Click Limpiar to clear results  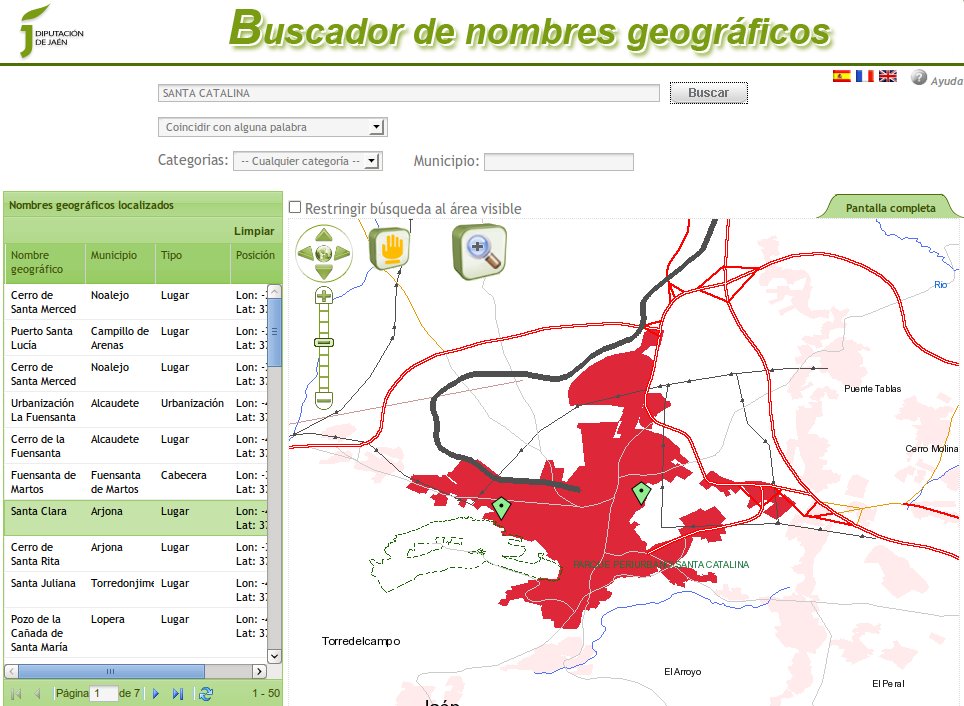(254, 231)
